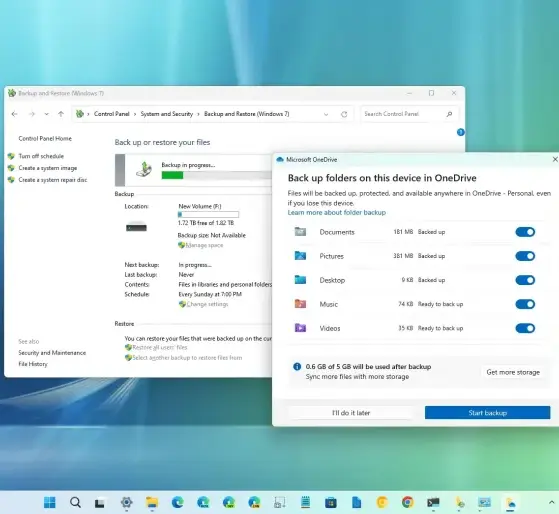
Task: Open the Windows Start menu
Action: [50, 502]
